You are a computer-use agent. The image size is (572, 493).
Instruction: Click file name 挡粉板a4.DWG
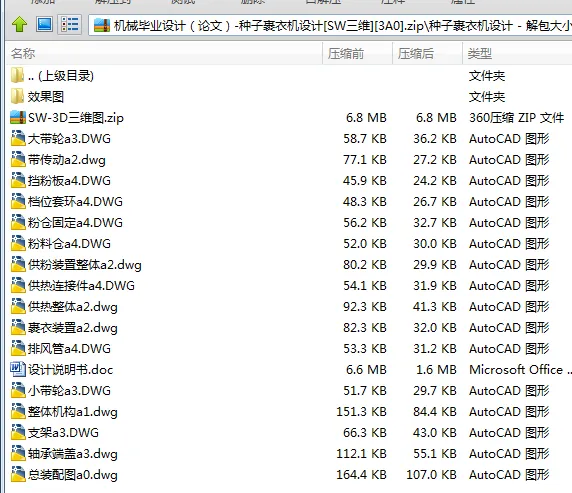coord(69,181)
